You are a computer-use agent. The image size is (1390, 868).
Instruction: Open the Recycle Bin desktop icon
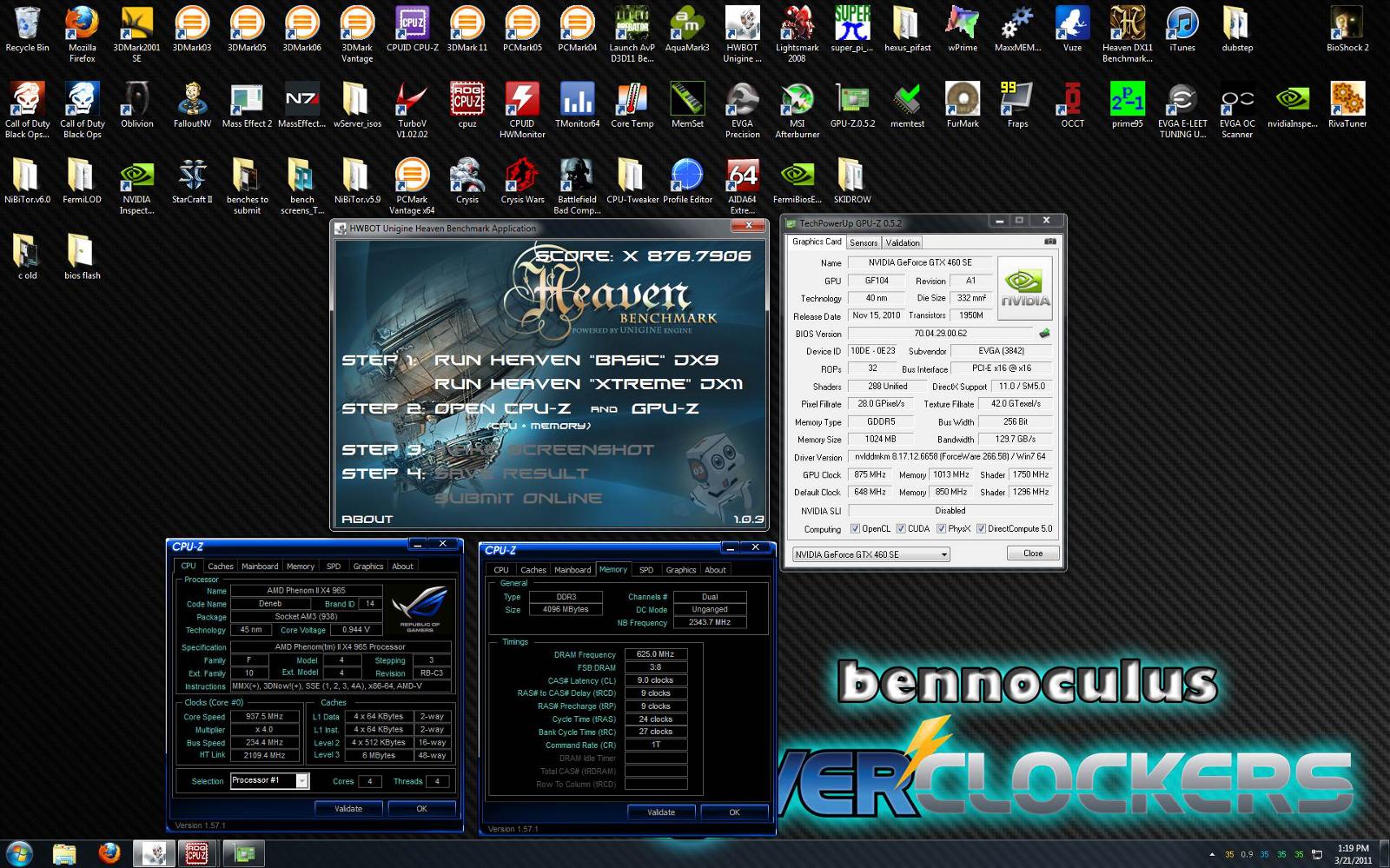(x=27, y=29)
